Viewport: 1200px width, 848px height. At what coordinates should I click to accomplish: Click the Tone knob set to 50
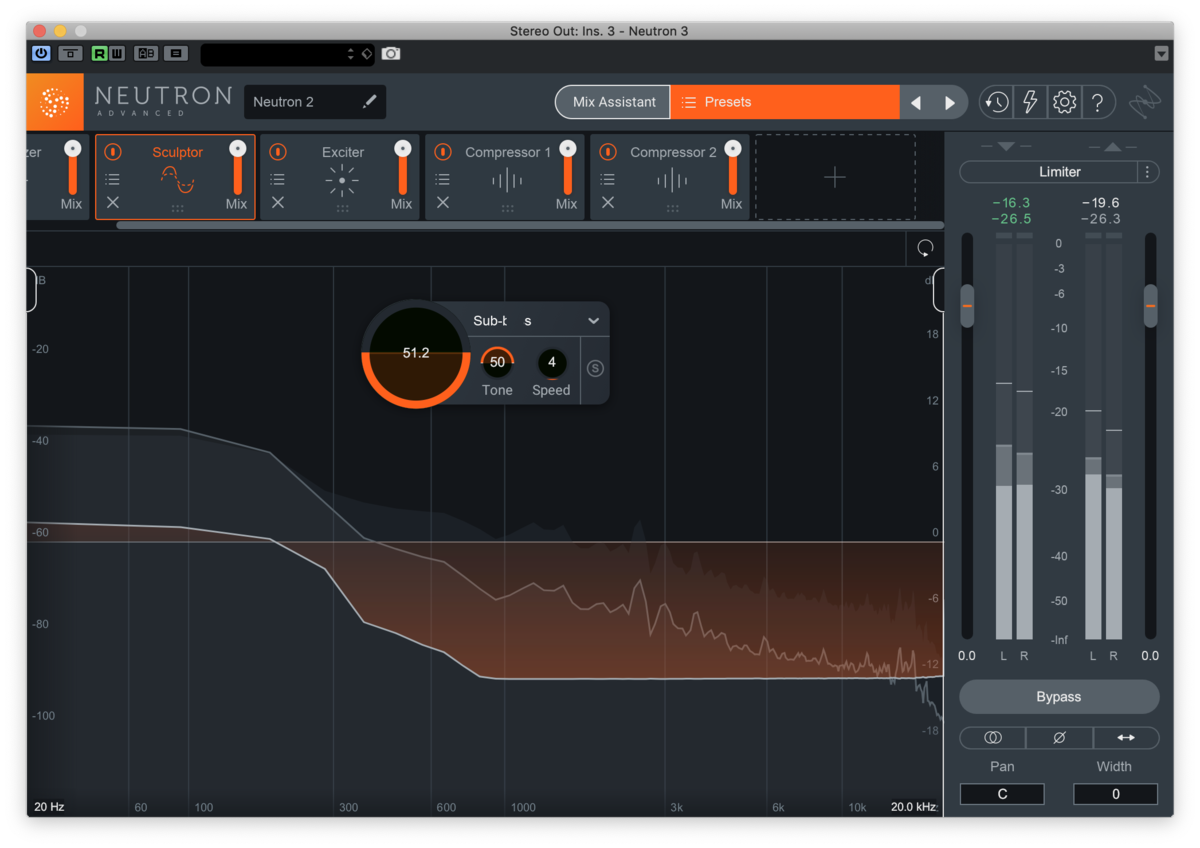[x=497, y=362]
